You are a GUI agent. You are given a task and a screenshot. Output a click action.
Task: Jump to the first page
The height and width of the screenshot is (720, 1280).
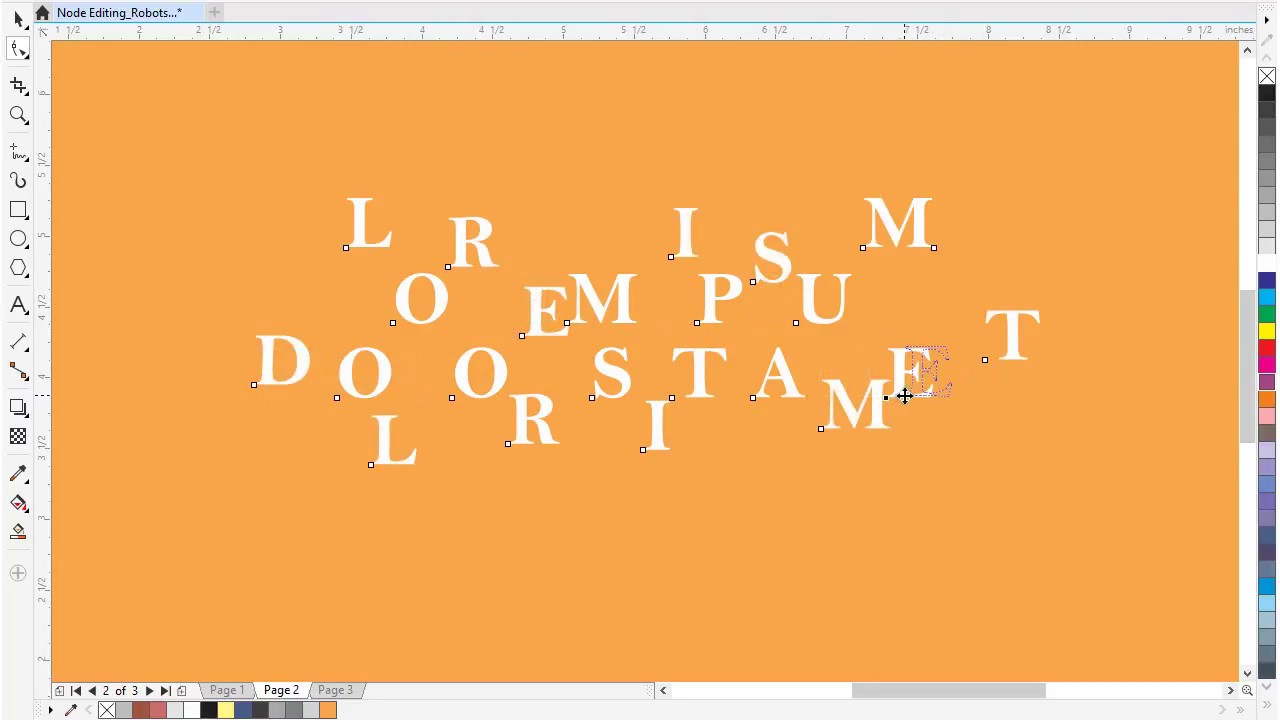coord(76,690)
